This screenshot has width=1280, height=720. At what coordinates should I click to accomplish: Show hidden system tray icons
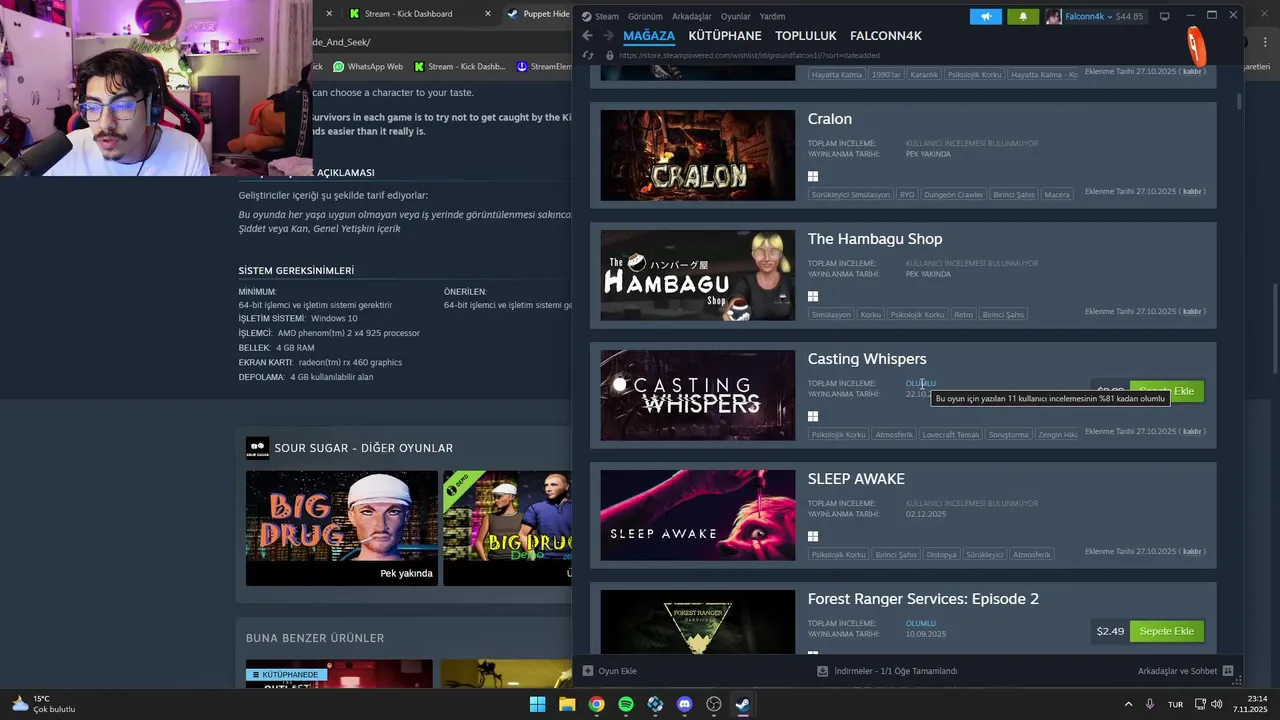[x=1129, y=704]
